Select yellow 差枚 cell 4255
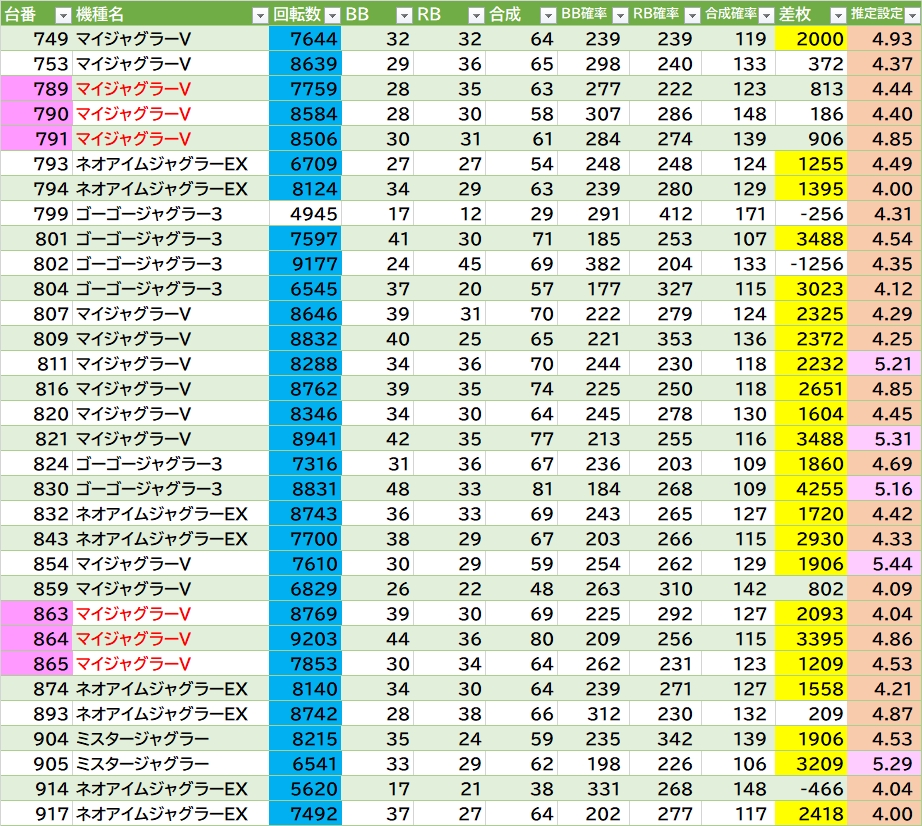Viewport: 922px width, 826px height. (811, 489)
